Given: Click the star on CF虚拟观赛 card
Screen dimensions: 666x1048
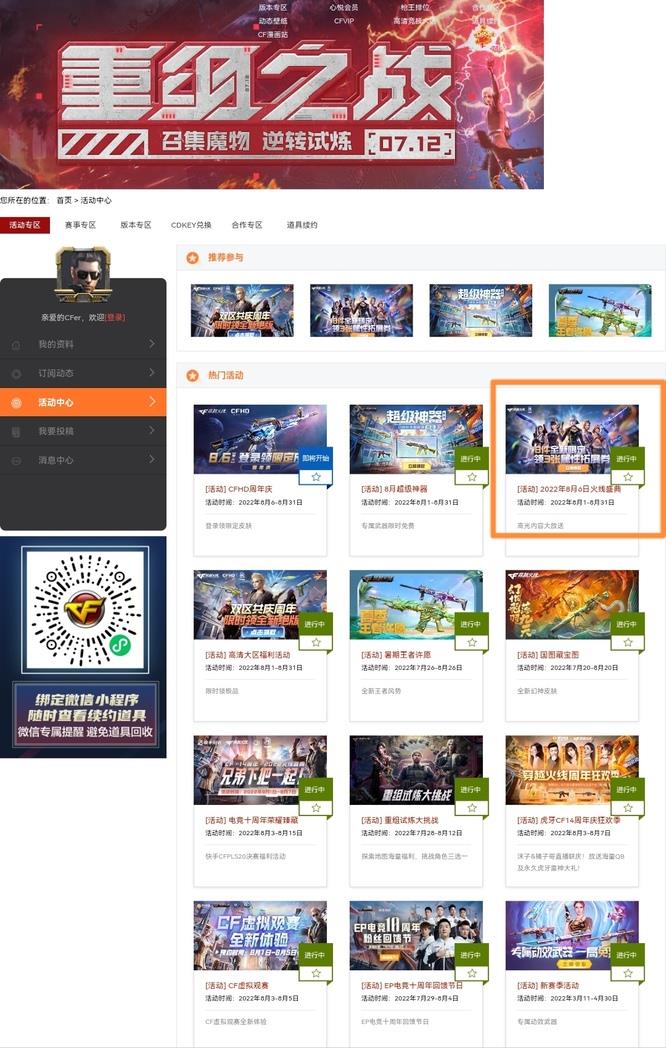Looking at the screenshot, I should click(316, 973).
